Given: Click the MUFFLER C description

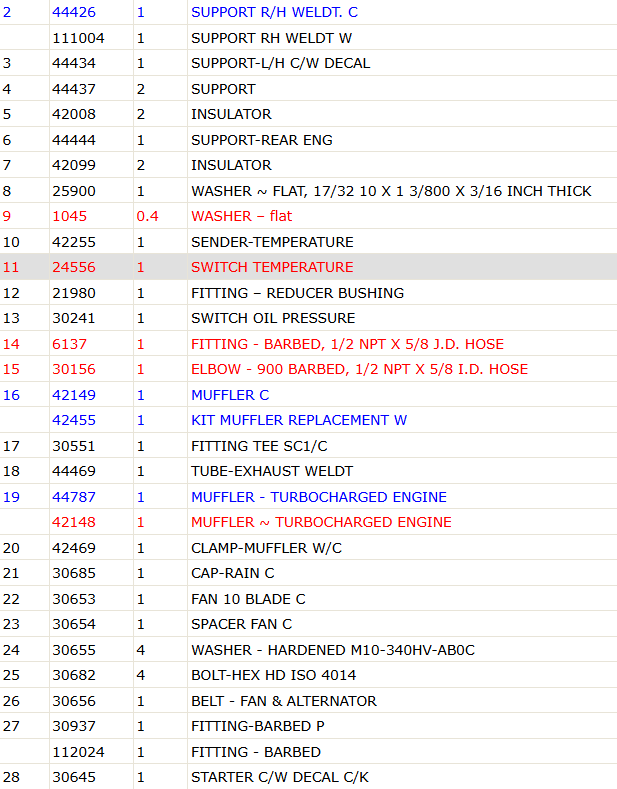Looking at the screenshot, I should 230,395.
